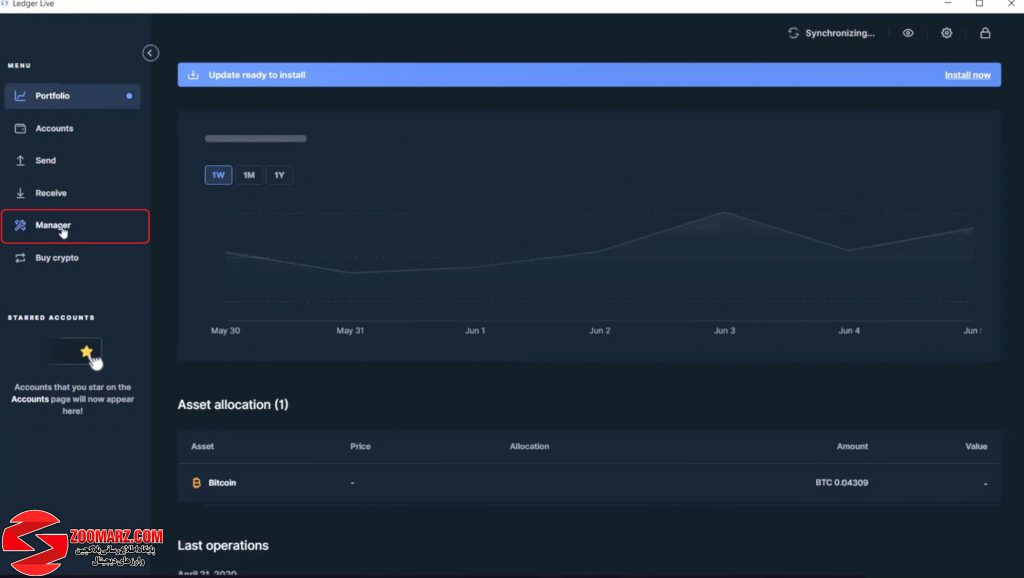Click the Portfolio chart icon
1024x578 pixels.
[x=20, y=96]
